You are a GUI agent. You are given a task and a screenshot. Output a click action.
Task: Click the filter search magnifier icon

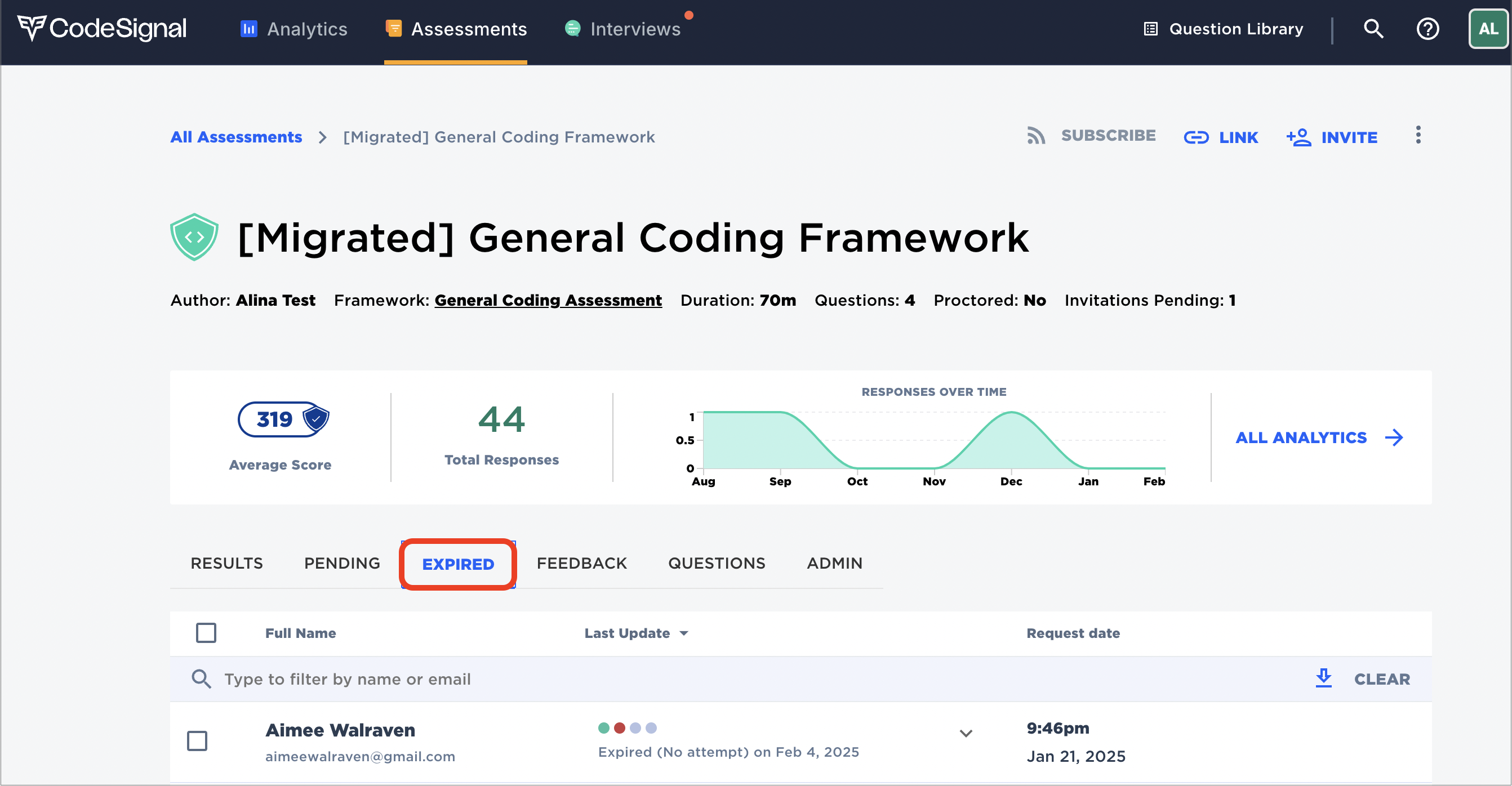click(201, 679)
